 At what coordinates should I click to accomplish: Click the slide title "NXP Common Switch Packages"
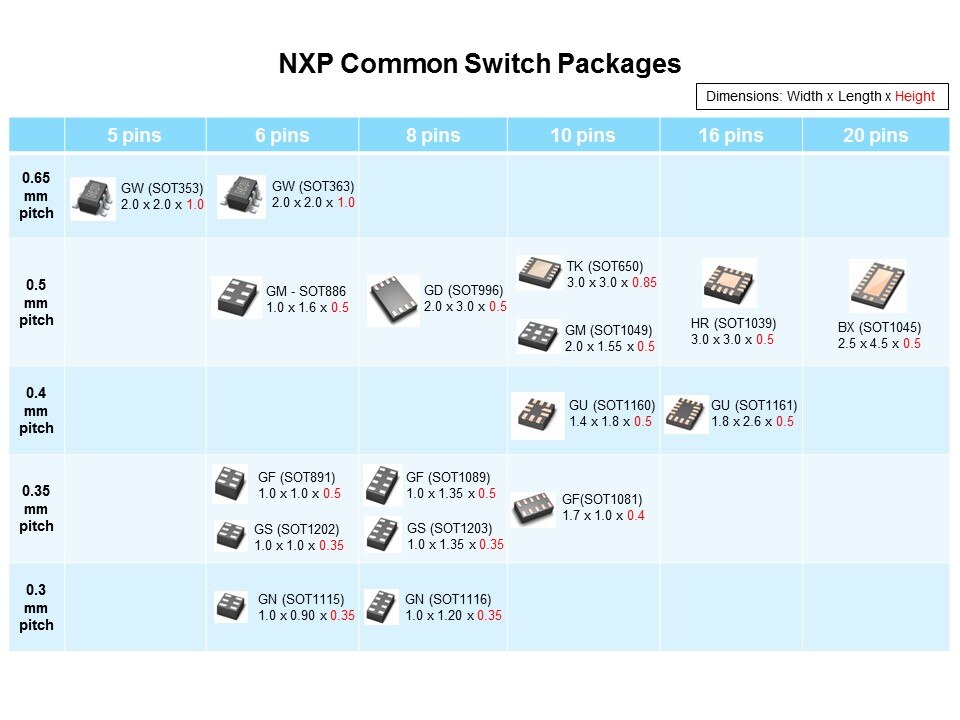coord(480,64)
